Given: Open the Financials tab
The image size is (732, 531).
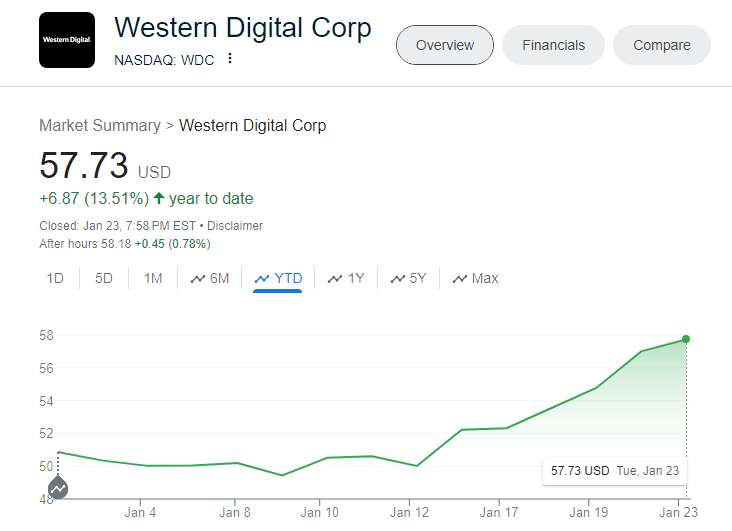Looking at the screenshot, I should [553, 45].
